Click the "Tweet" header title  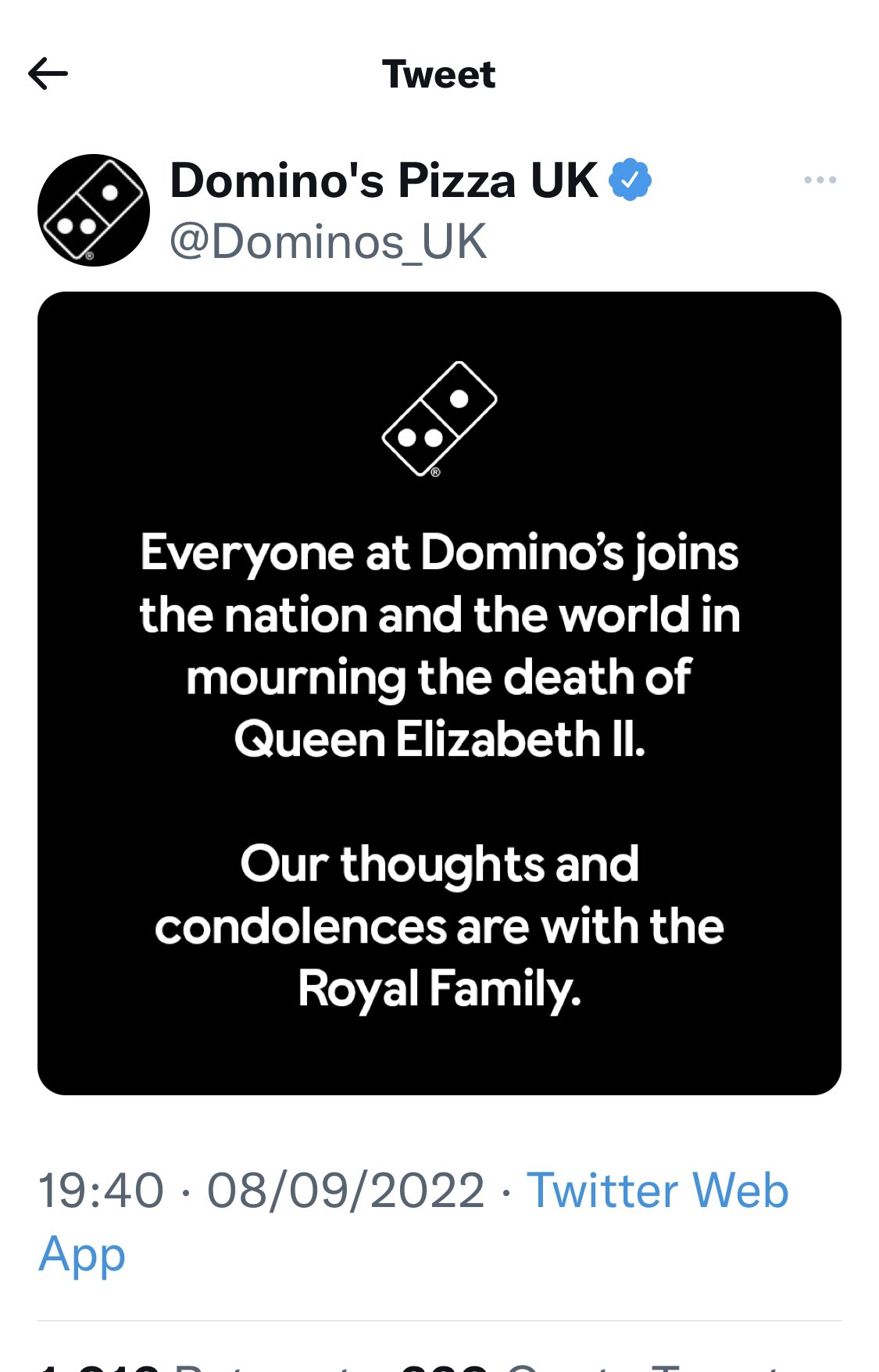439,75
